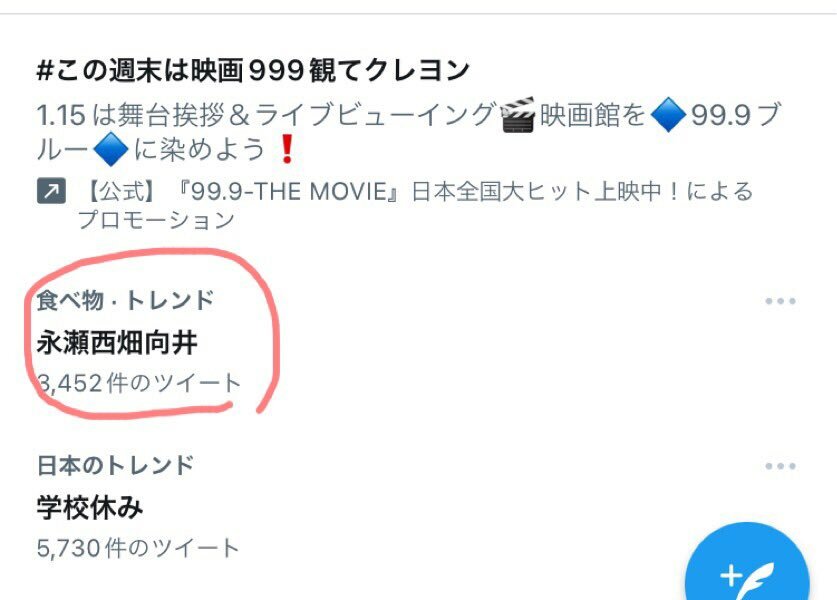Open the 学校休み trend

90,507
